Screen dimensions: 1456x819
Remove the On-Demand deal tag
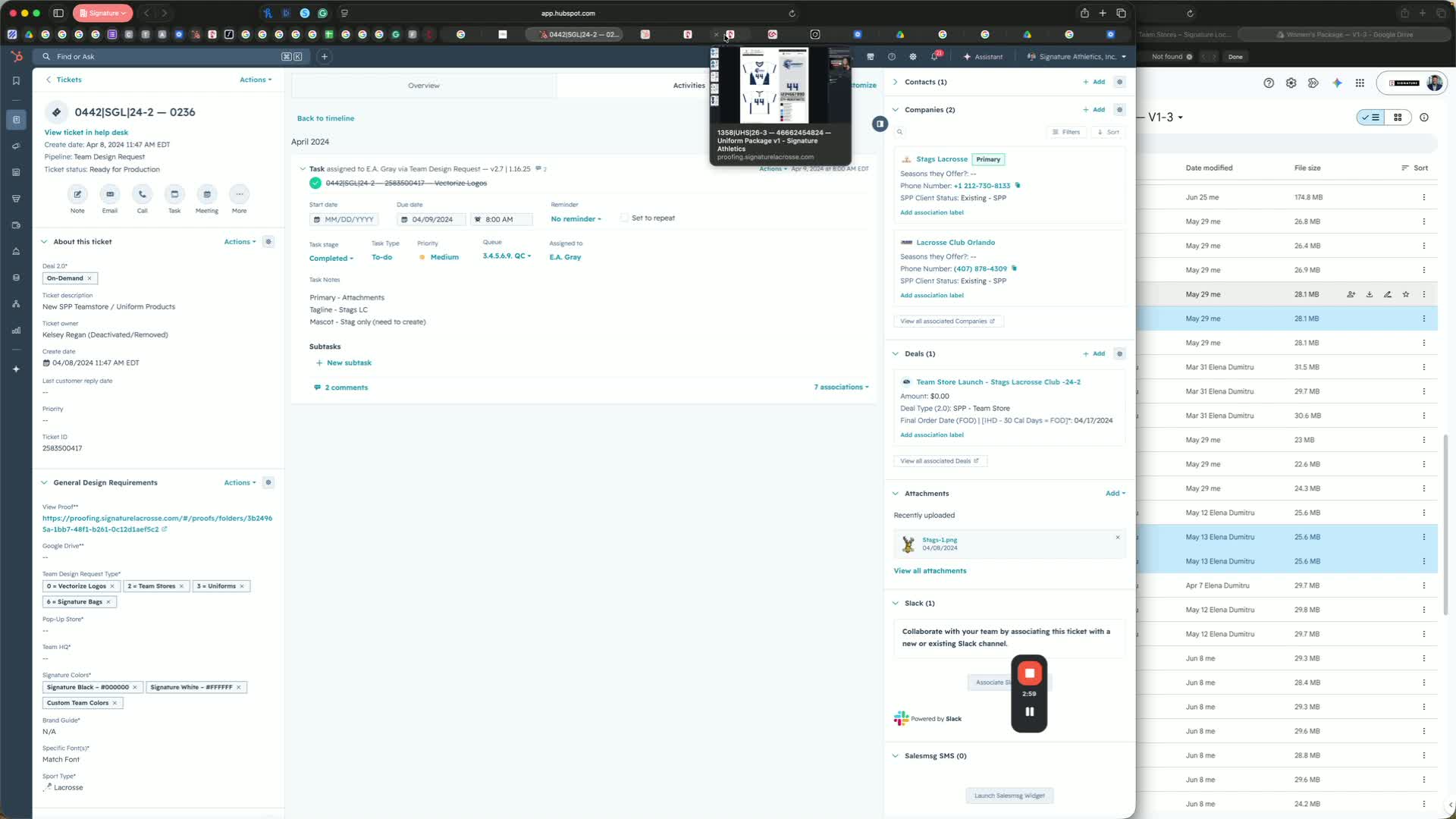89,278
